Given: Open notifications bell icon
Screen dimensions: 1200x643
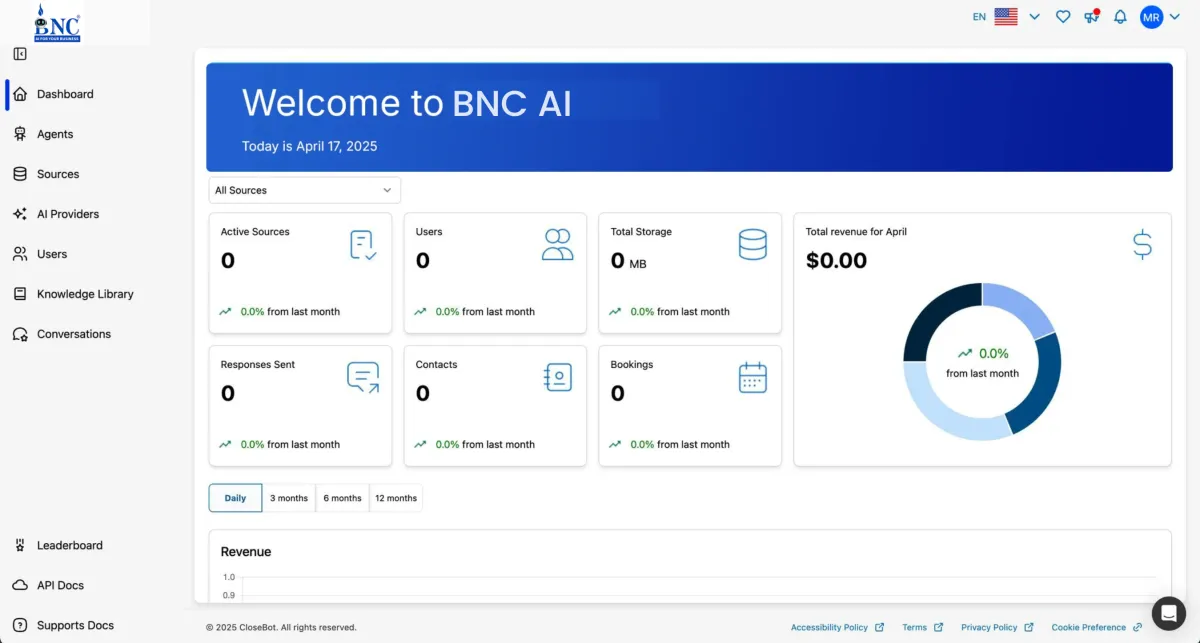Looking at the screenshot, I should click(1120, 17).
